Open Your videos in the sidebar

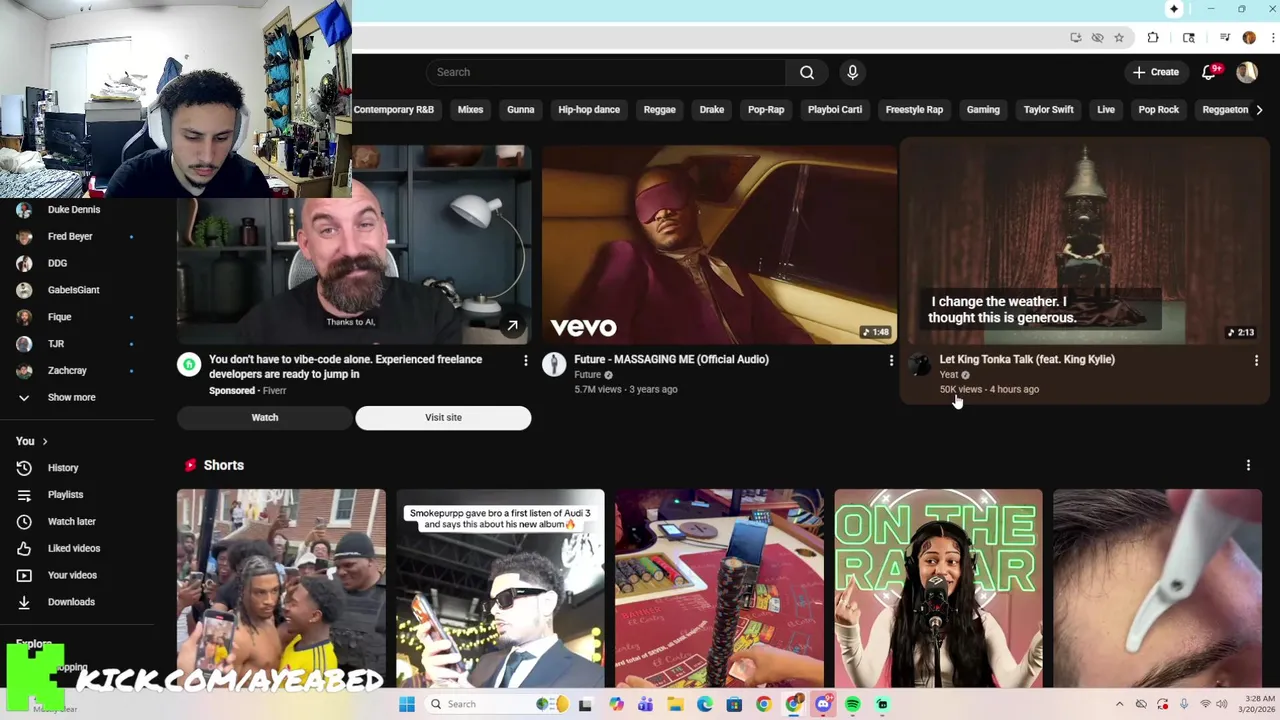(72, 576)
